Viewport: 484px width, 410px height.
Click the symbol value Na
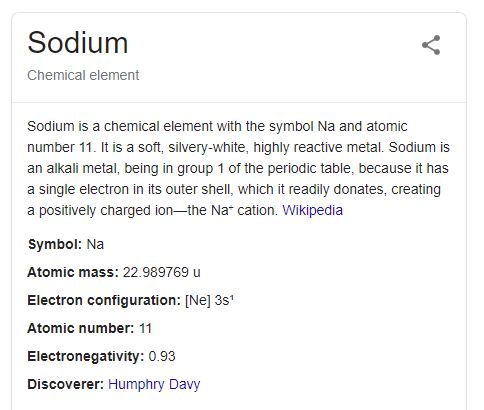(95, 244)
